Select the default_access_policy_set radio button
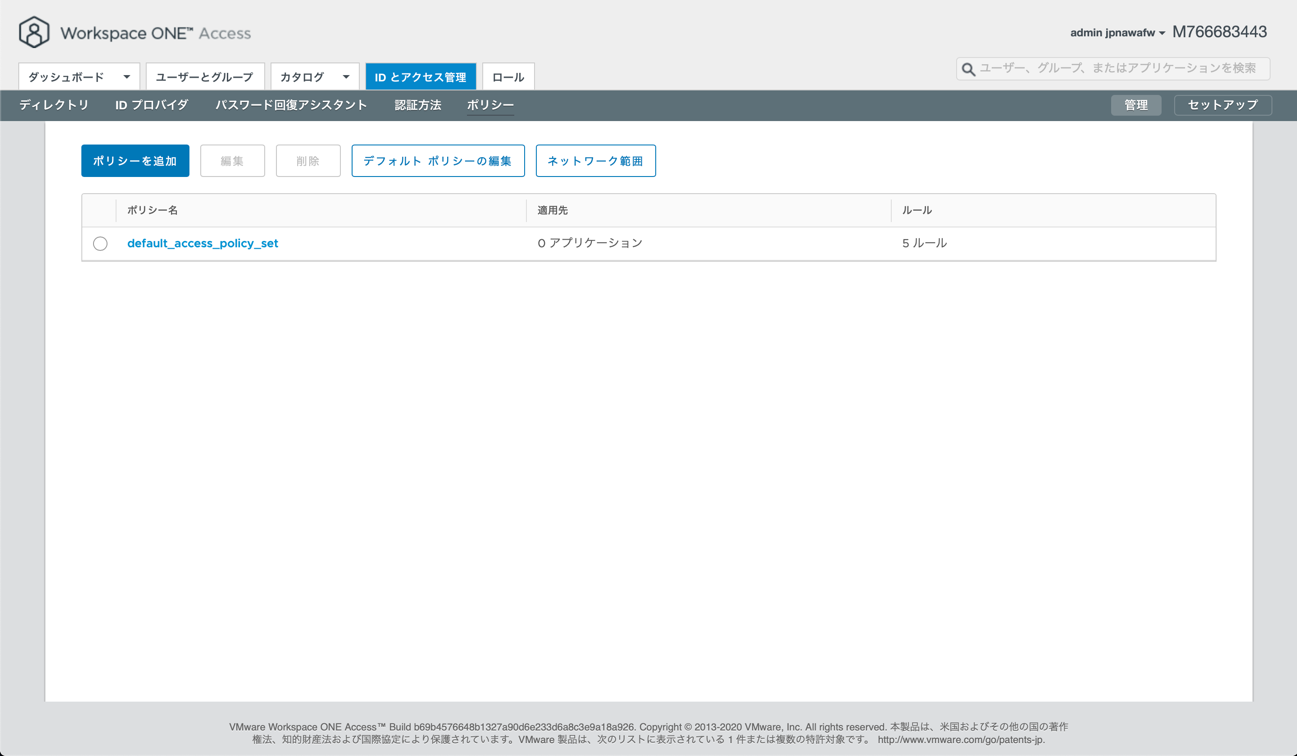Image resolution: width=1297 pixels, height=756 pixels. pos(100,244)
